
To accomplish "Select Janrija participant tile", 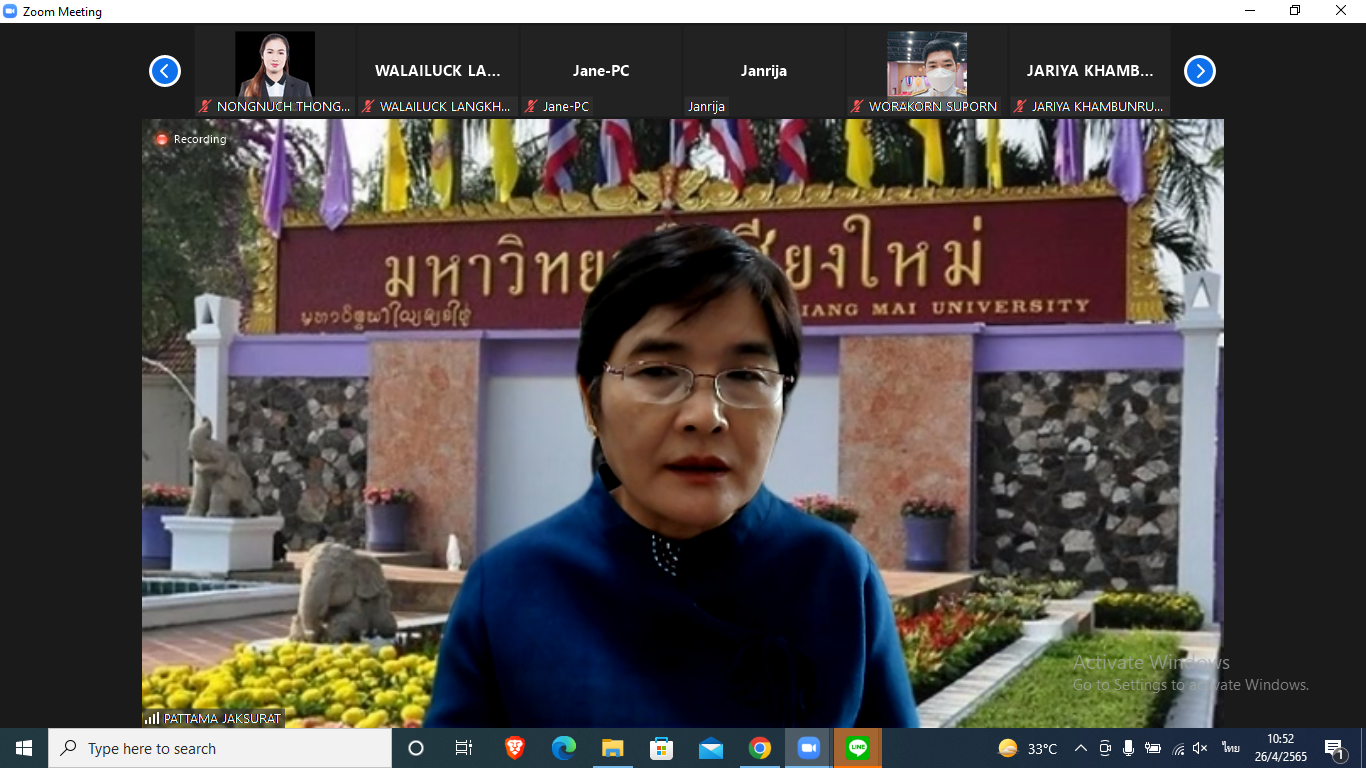I will tap(764, 72).
